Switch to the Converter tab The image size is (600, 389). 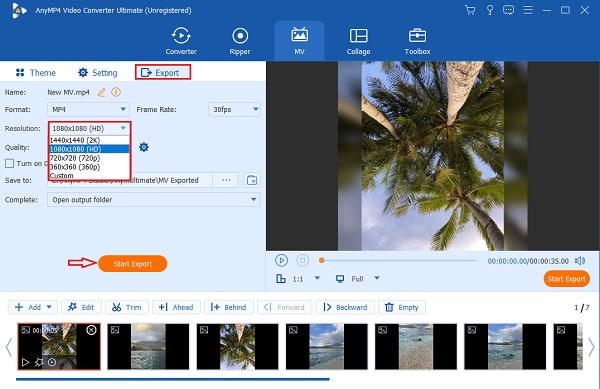point(181,41)
